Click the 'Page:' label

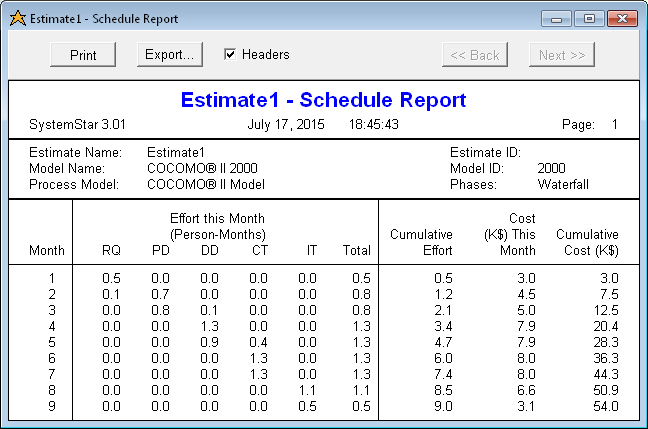pos(579,124)
